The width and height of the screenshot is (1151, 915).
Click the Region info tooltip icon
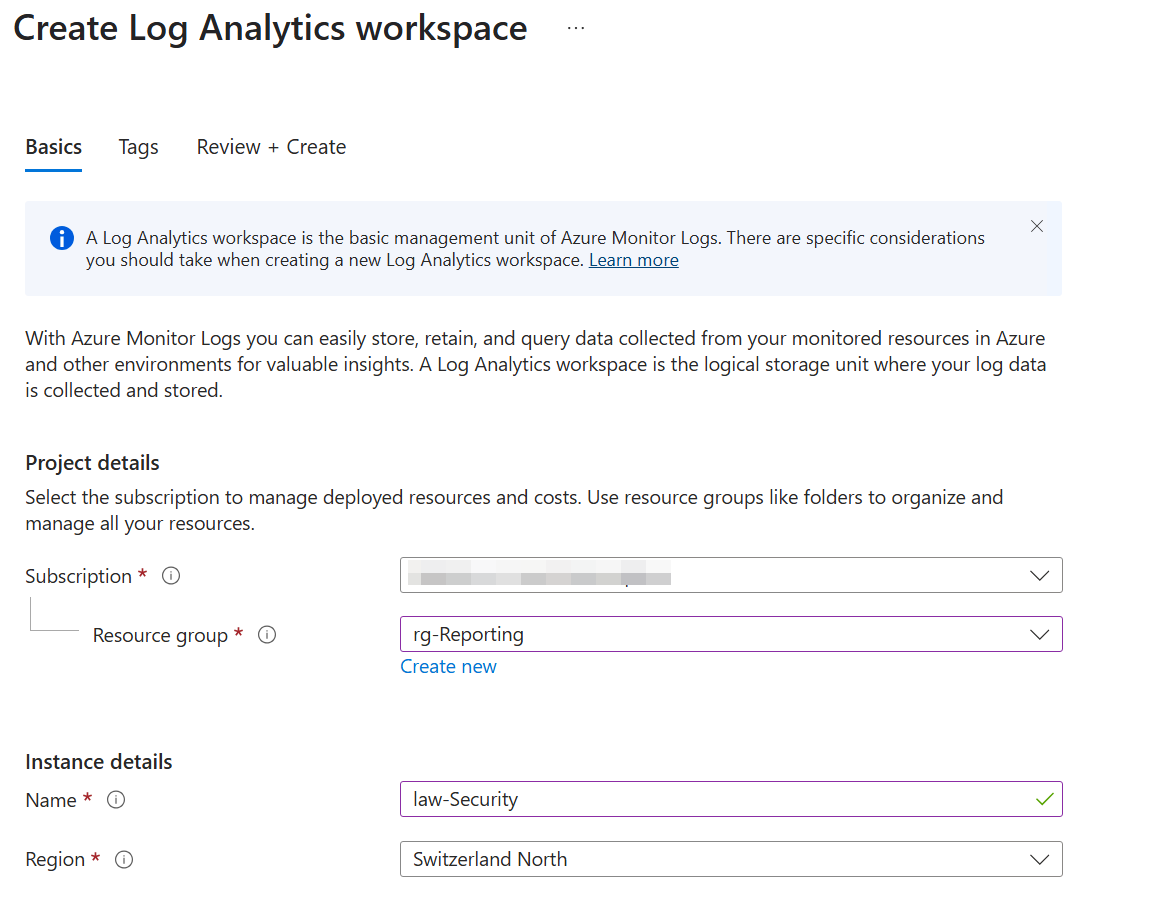(x=124, y=859)
